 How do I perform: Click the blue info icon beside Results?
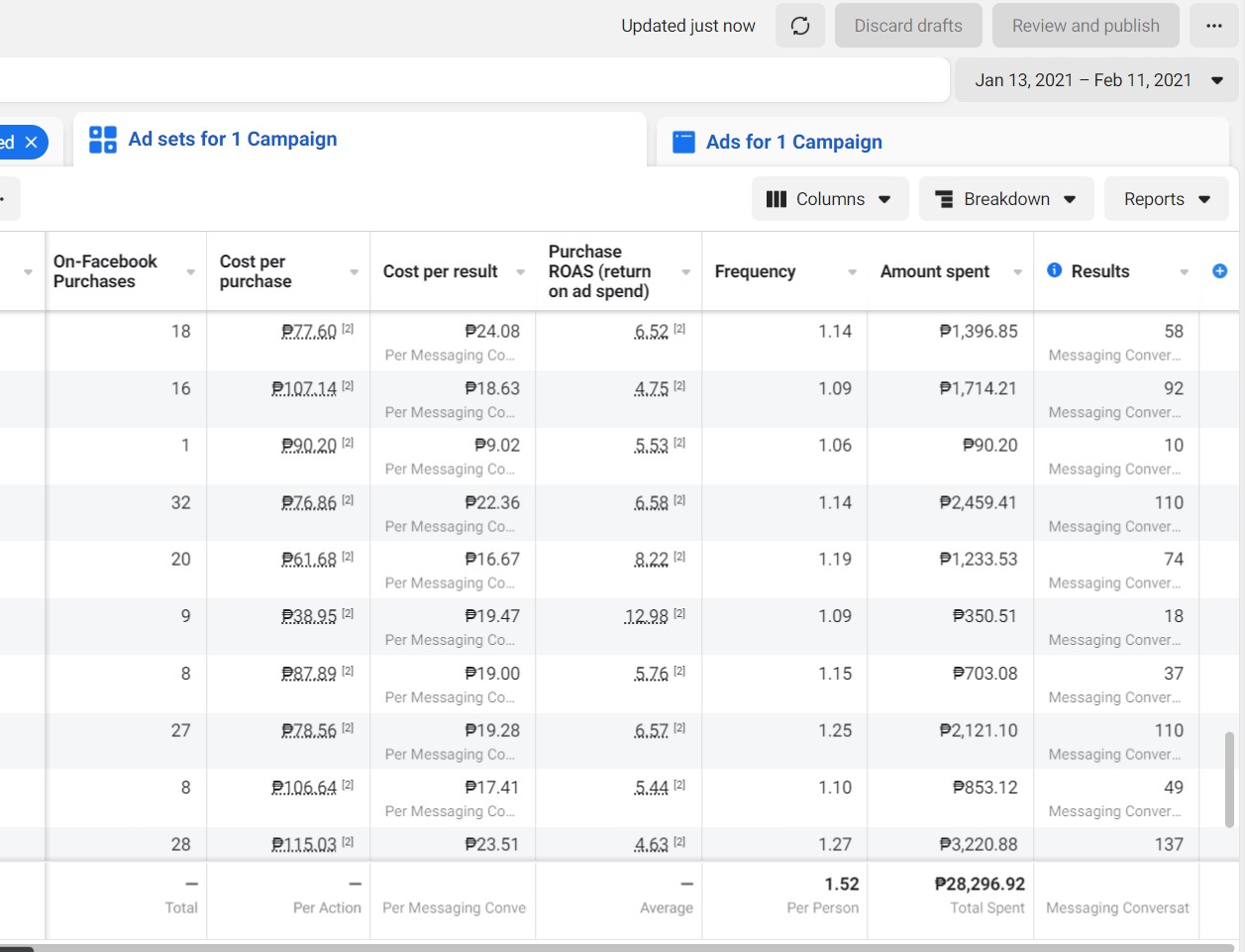pos(1055,270)
